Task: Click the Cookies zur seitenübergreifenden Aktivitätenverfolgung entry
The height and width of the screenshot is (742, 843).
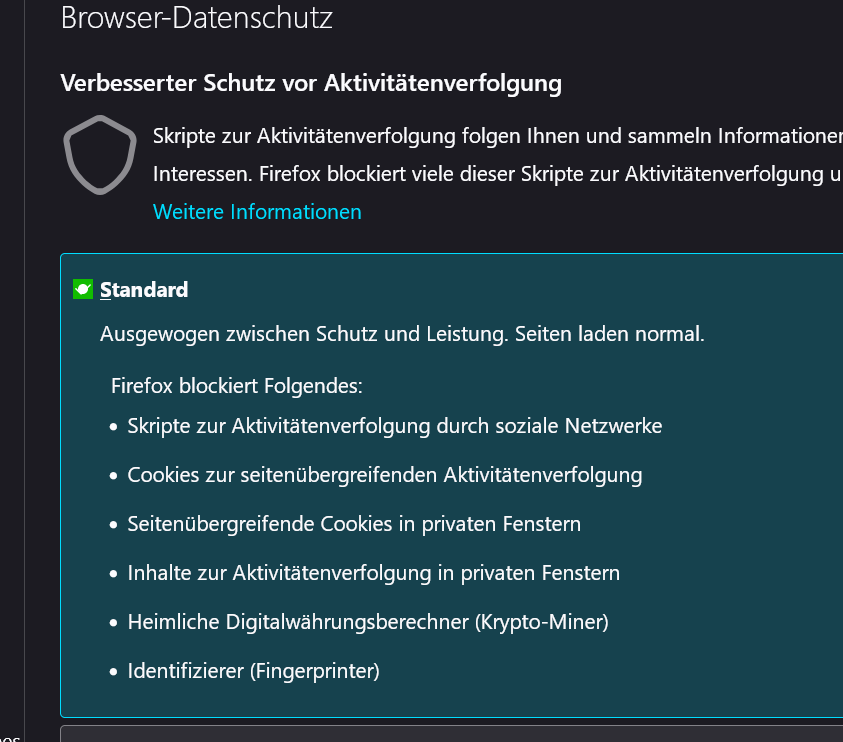Action: click(x=385, y=475)
